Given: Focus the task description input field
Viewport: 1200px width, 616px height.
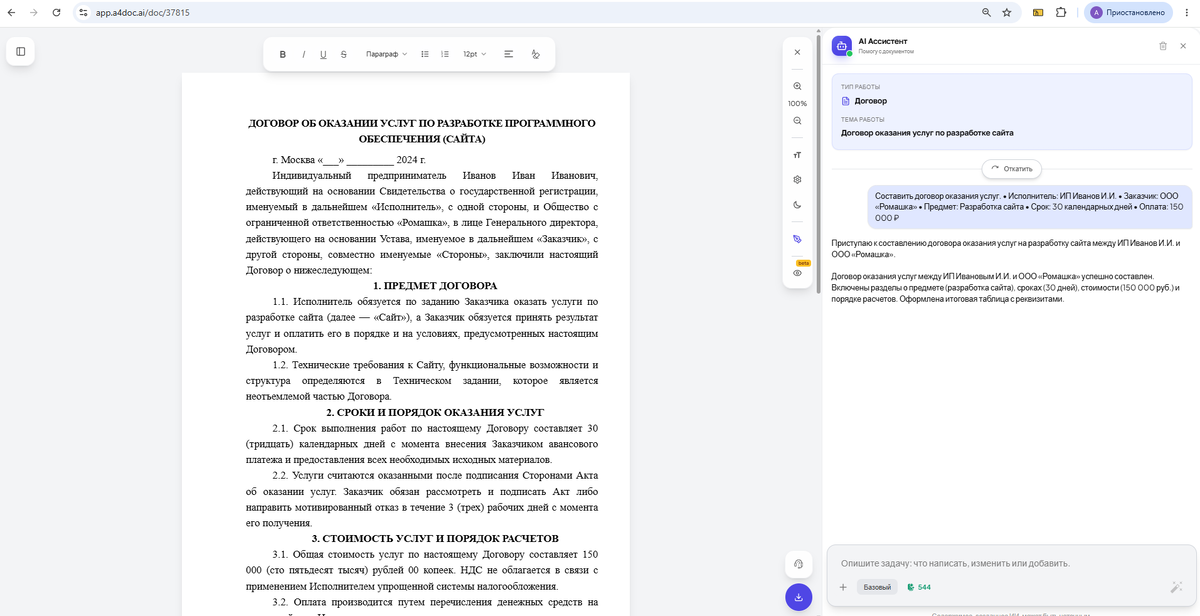Looking at the screenshot, I should (x=1010, y=563).
